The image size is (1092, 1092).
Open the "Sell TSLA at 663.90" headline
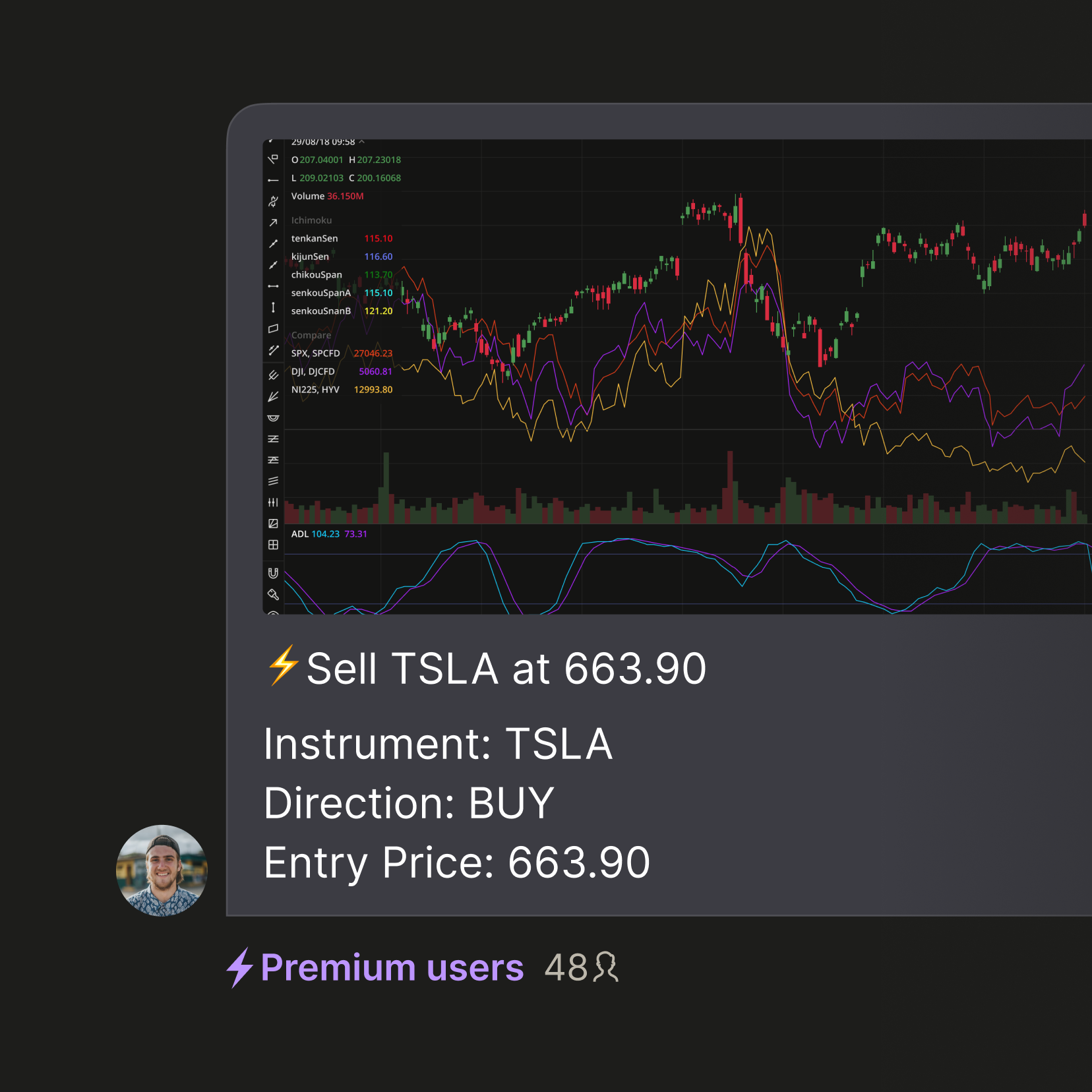point(506,669)
